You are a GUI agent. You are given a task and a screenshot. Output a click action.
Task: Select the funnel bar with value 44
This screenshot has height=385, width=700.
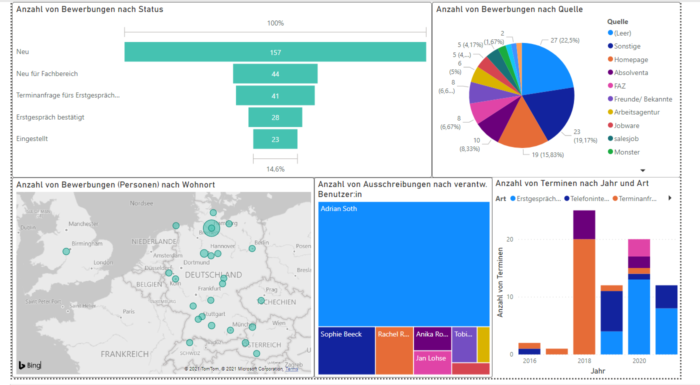(275, 74)
